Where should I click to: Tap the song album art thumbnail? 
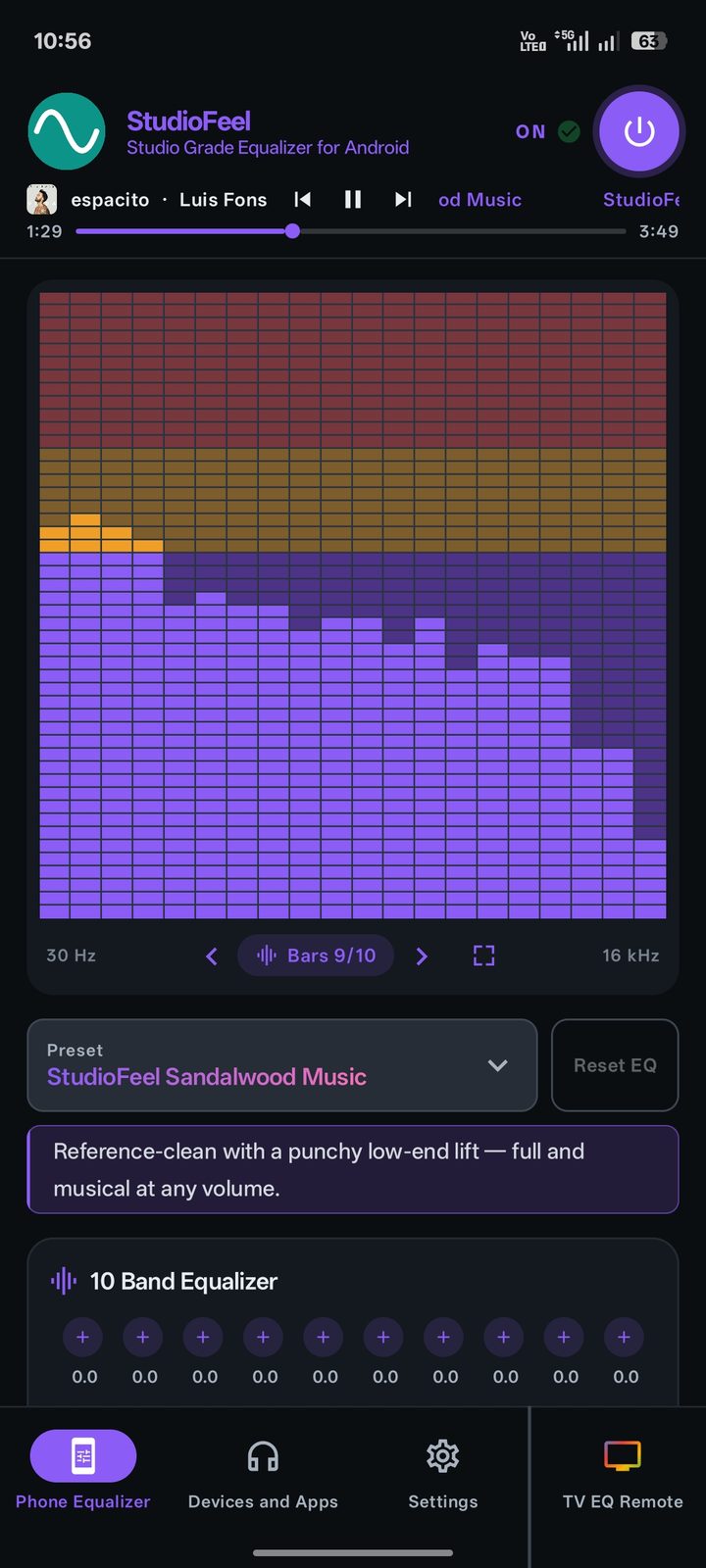click(41, 200)
